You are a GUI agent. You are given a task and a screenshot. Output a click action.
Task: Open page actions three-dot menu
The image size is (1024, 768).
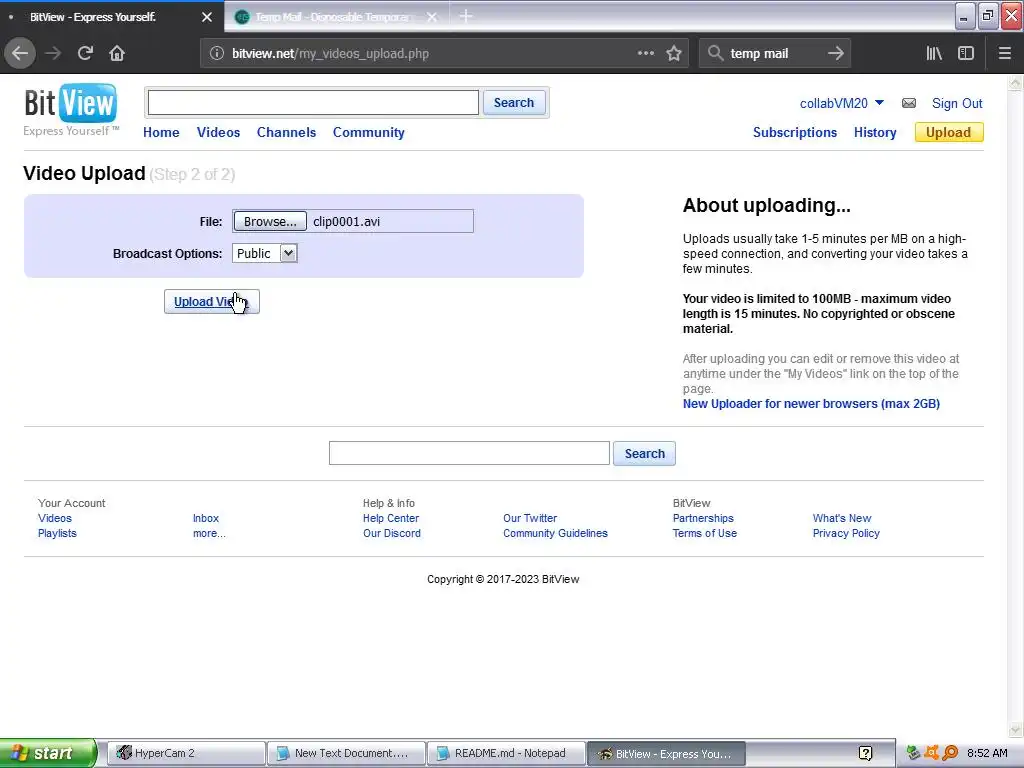point(645,54)
